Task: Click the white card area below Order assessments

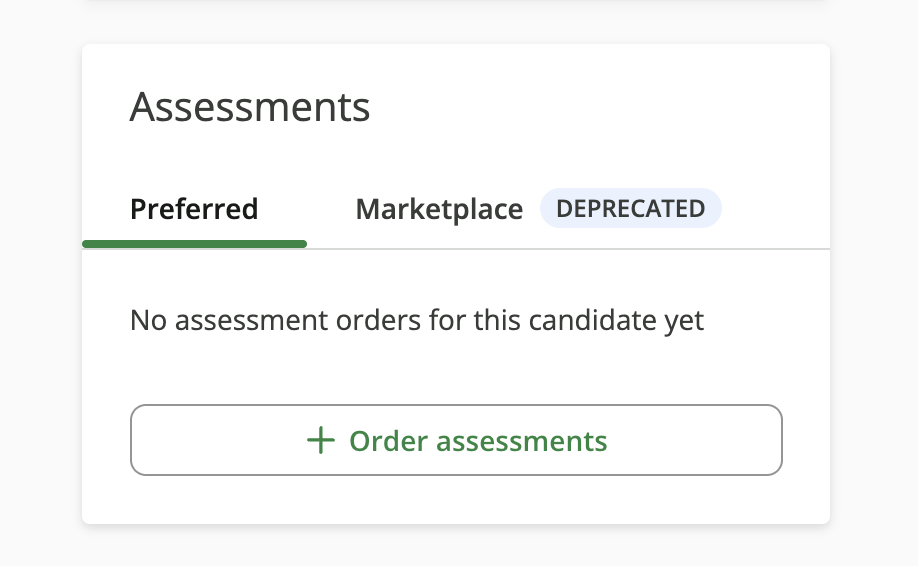Action: (456, 499)
